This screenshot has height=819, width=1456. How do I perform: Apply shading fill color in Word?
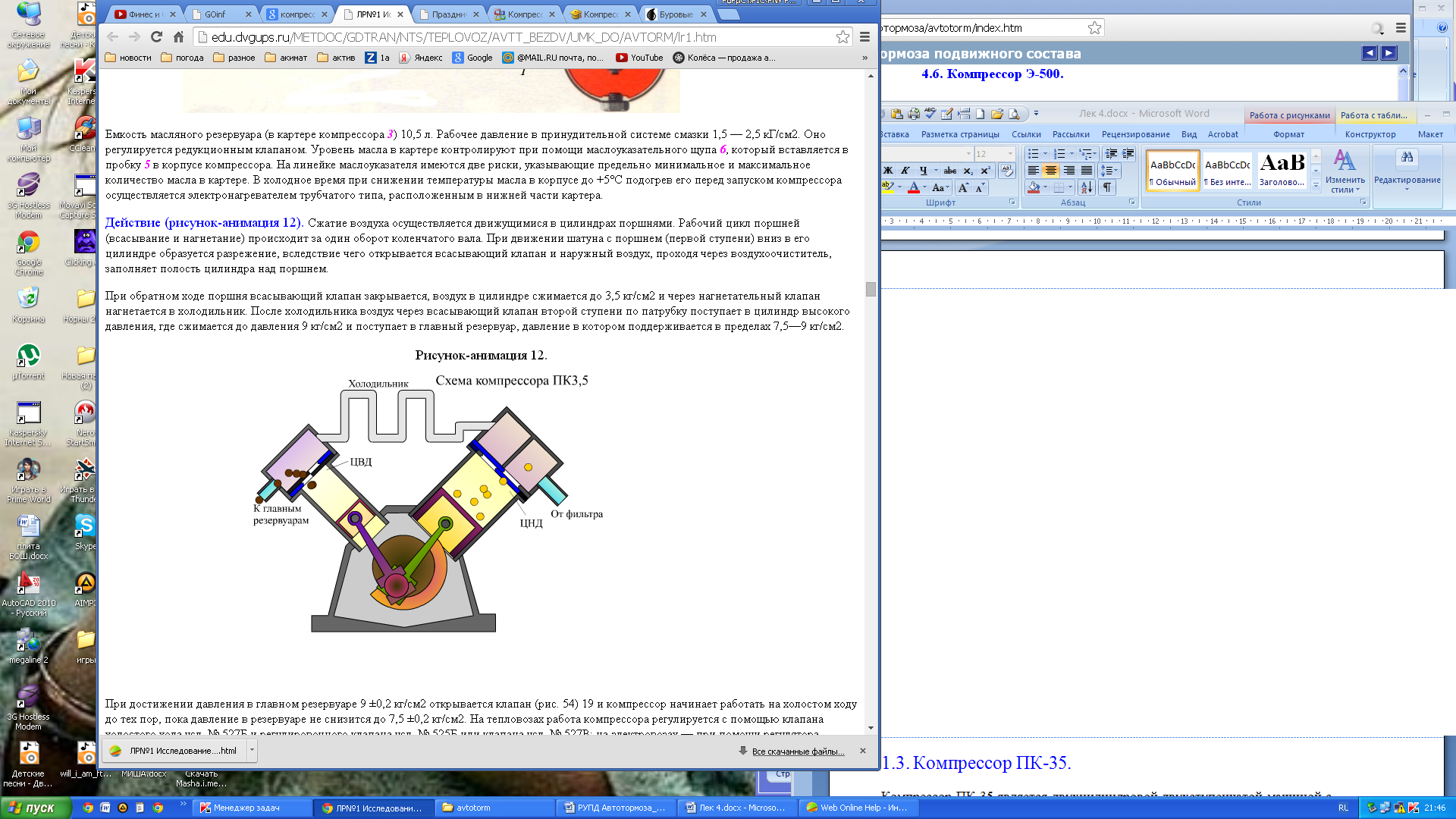point(1034,187)
